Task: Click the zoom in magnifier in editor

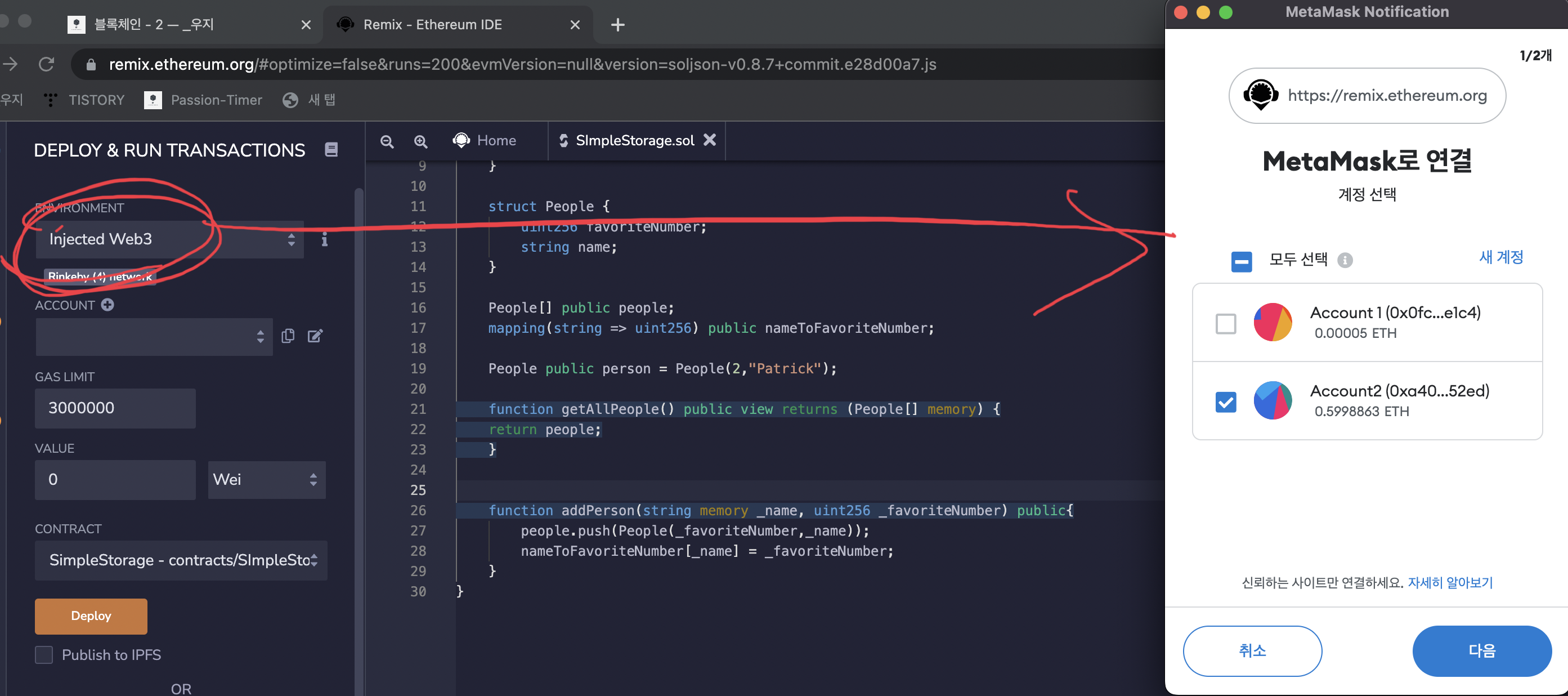Action: [420, 141]
